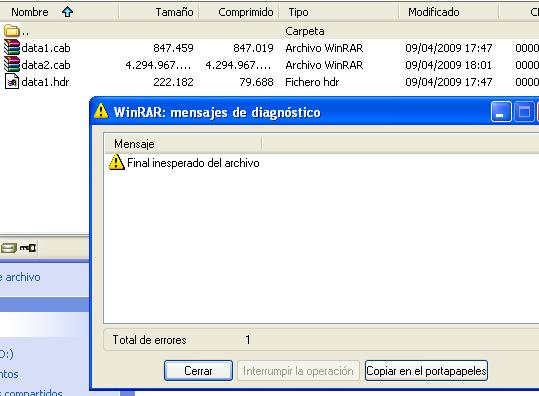Click the Archivo WinRAR type of data1.cab
The height and width of the screenshot is (396, 539).
click(324, 48)
